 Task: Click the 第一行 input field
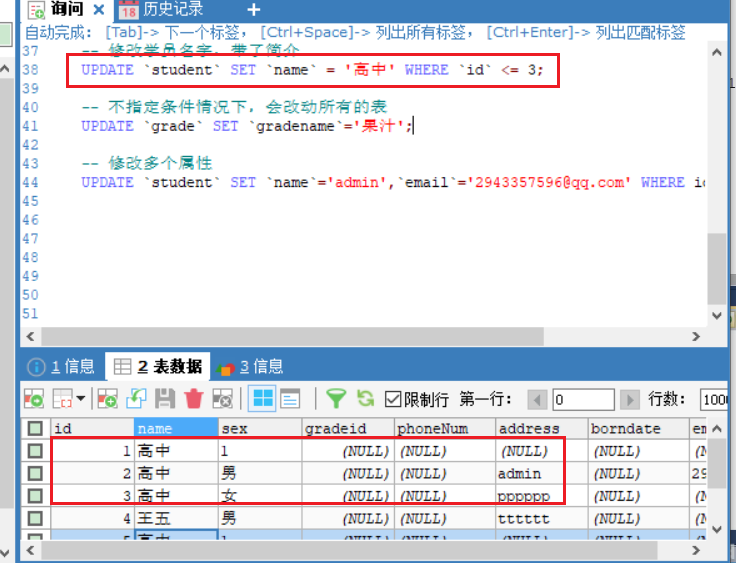(583, 400)
